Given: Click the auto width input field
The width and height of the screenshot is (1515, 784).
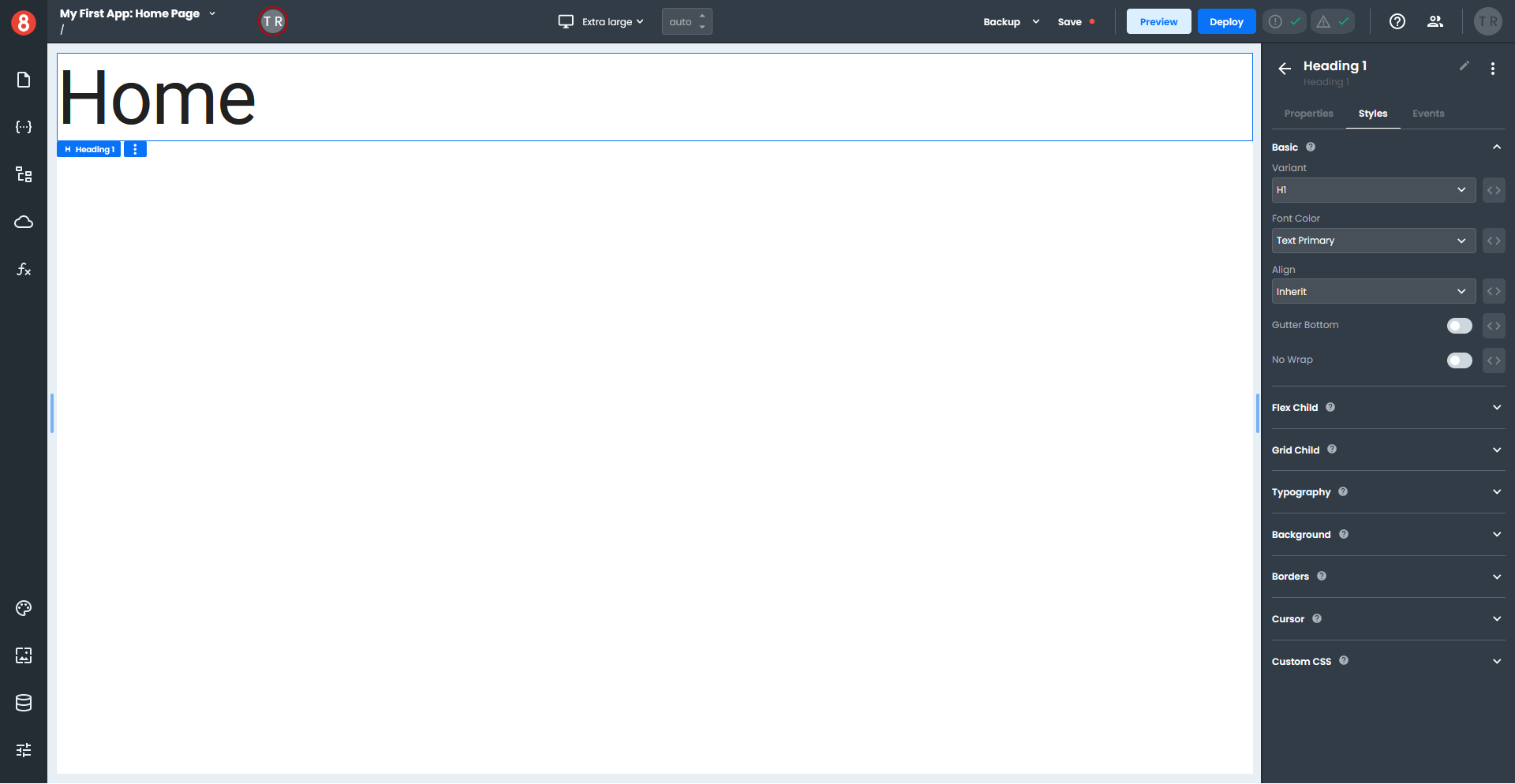Looking at the screenshot, I should (680, 22).
